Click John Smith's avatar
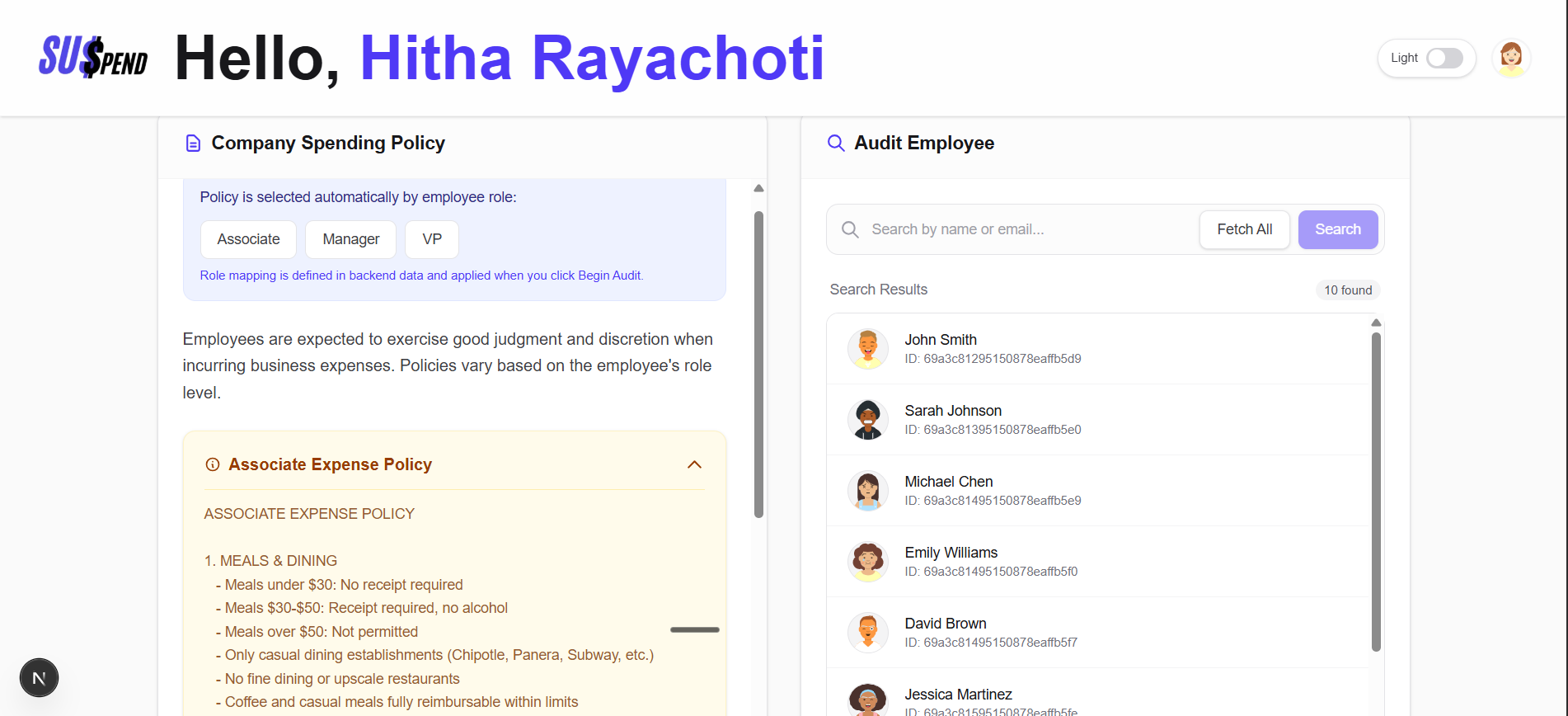The height and width of the screenshot is (716, 1568). 868,349
